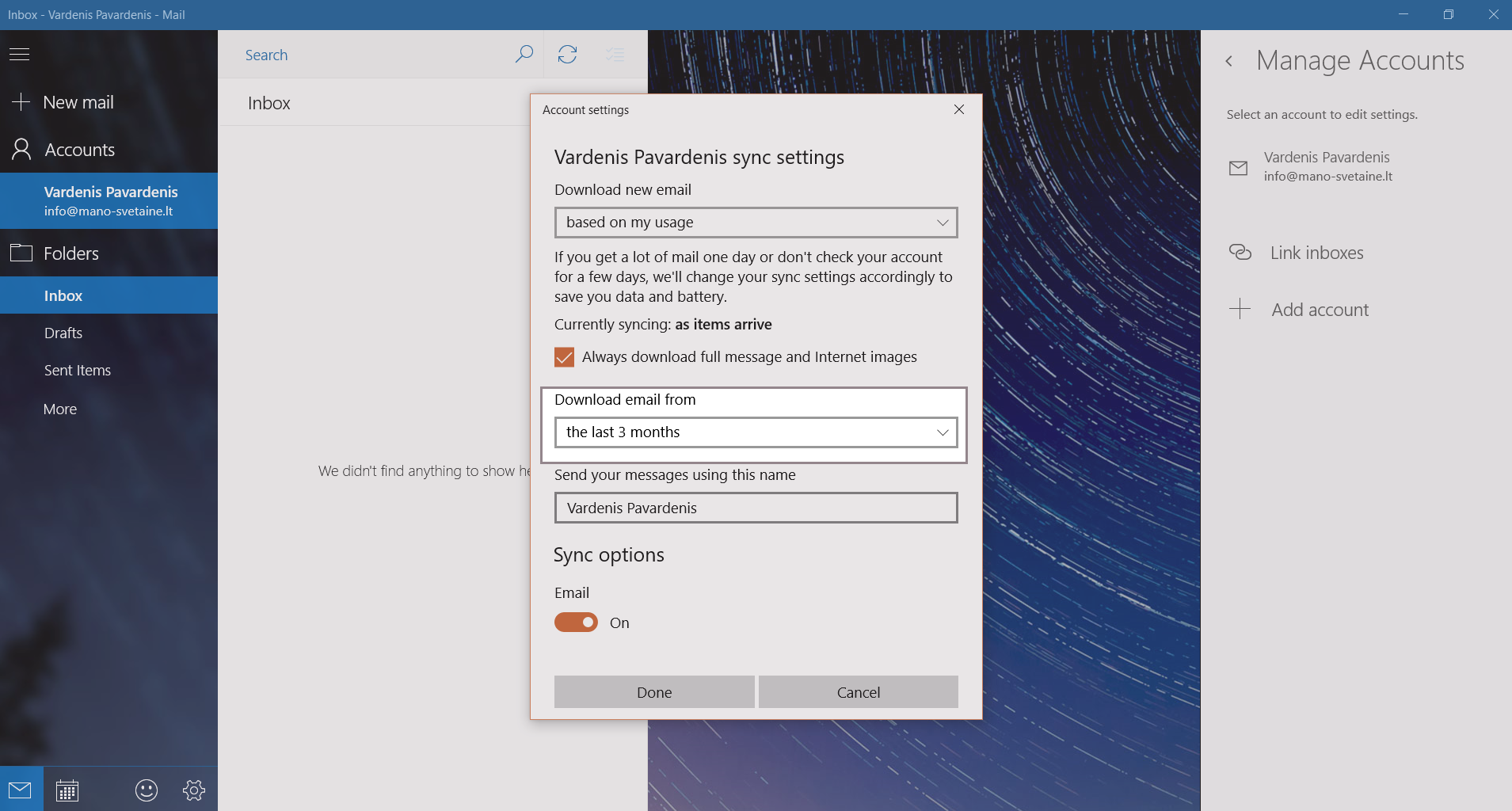
Task: Open the hamburger navigation menu
Action: click(20, 55)
